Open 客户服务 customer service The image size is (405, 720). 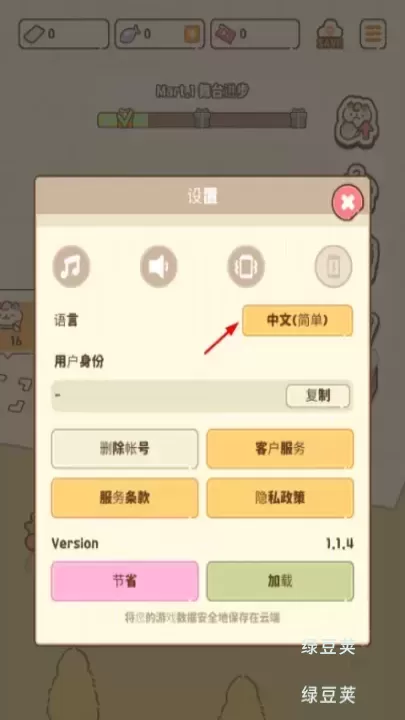(x=280, y=449)
